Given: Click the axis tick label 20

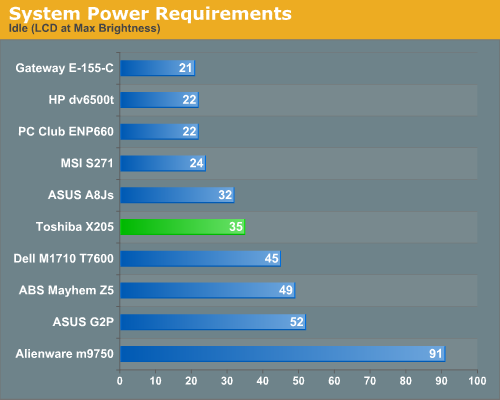Looking at the screenshot, I should [191, 381].
